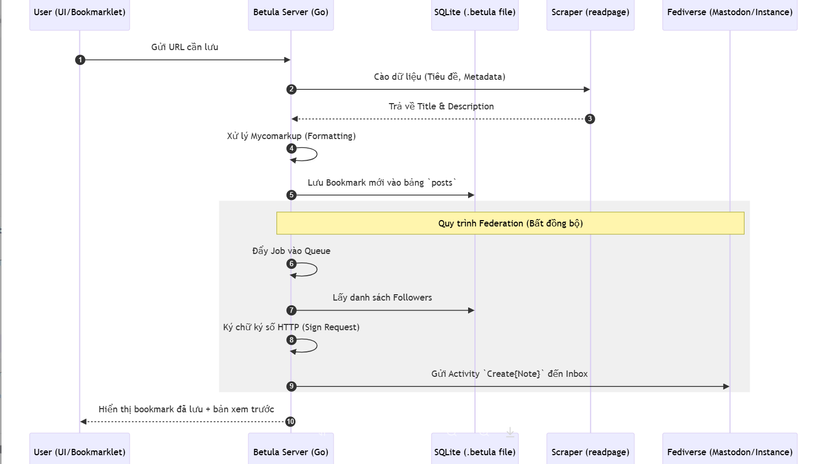This screenshot has height=464, width=825.
Task: Select the top "SQLite (.betula file)" participant box
Action: (475, 13)
